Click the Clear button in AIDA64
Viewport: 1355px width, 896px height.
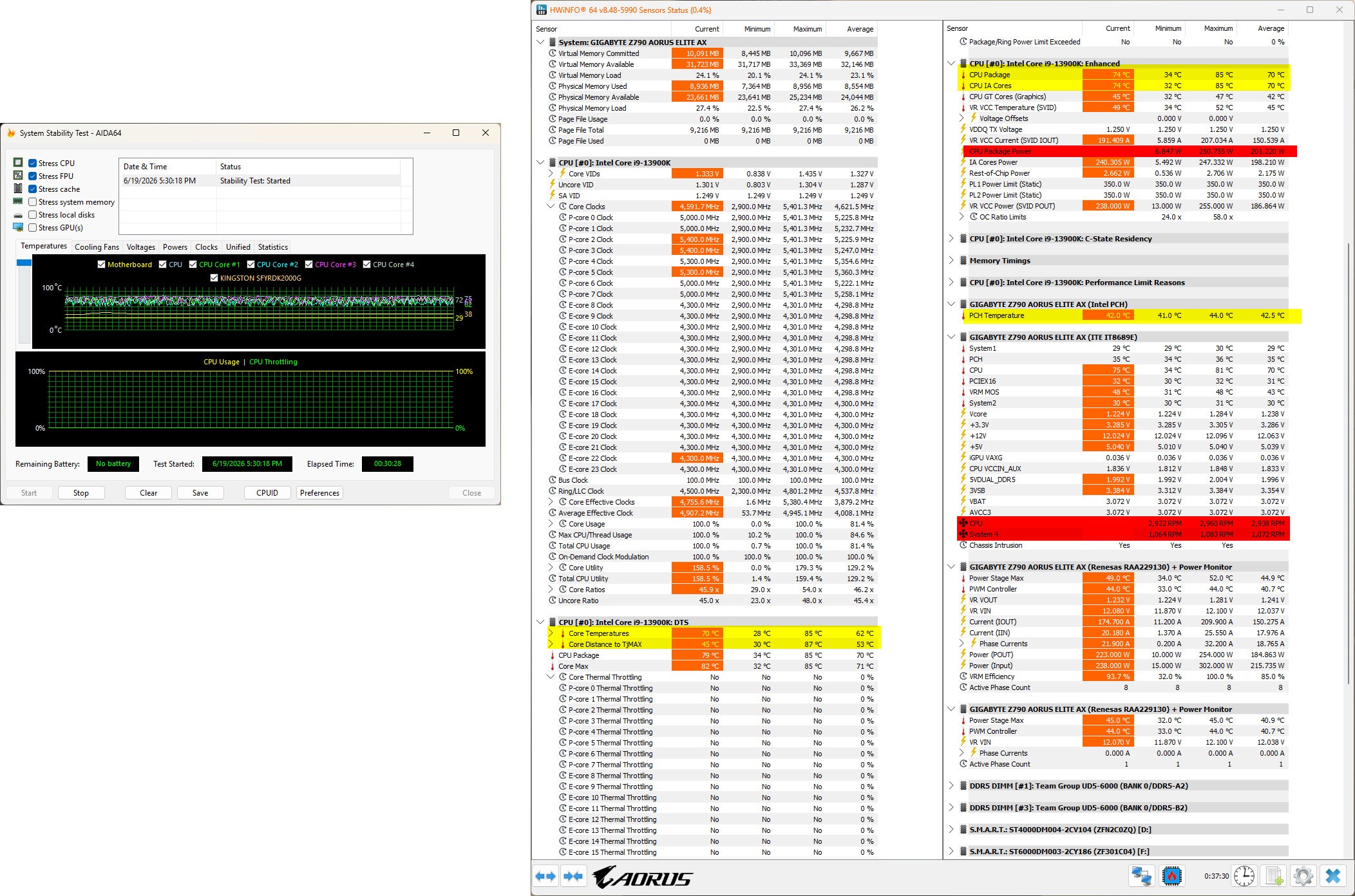(149, 493)
